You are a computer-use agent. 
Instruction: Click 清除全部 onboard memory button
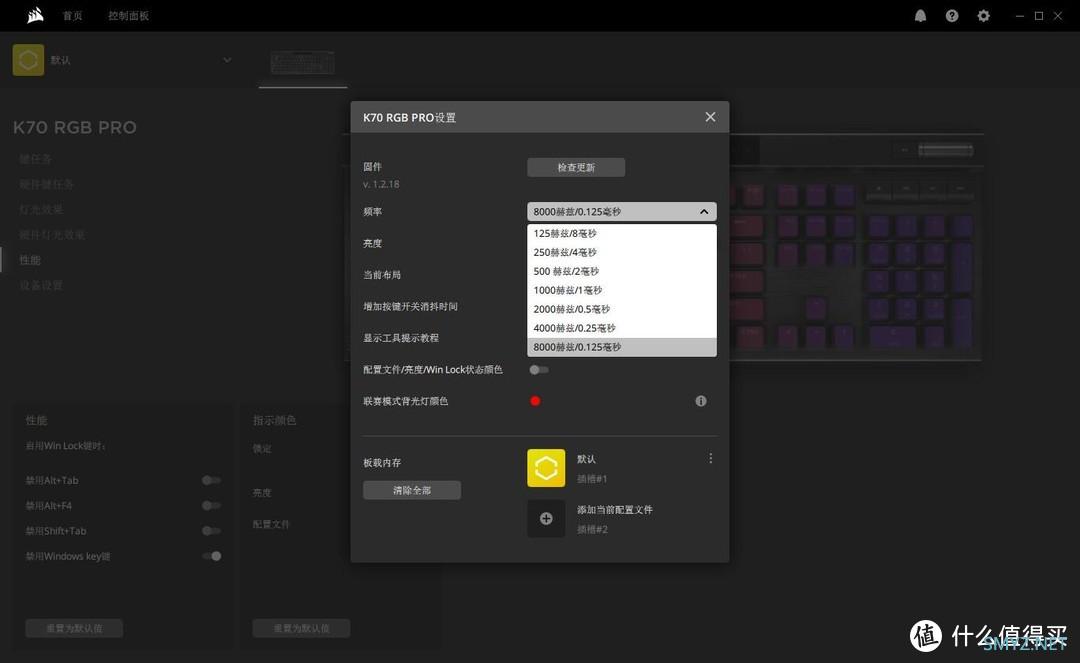point(412,490)
